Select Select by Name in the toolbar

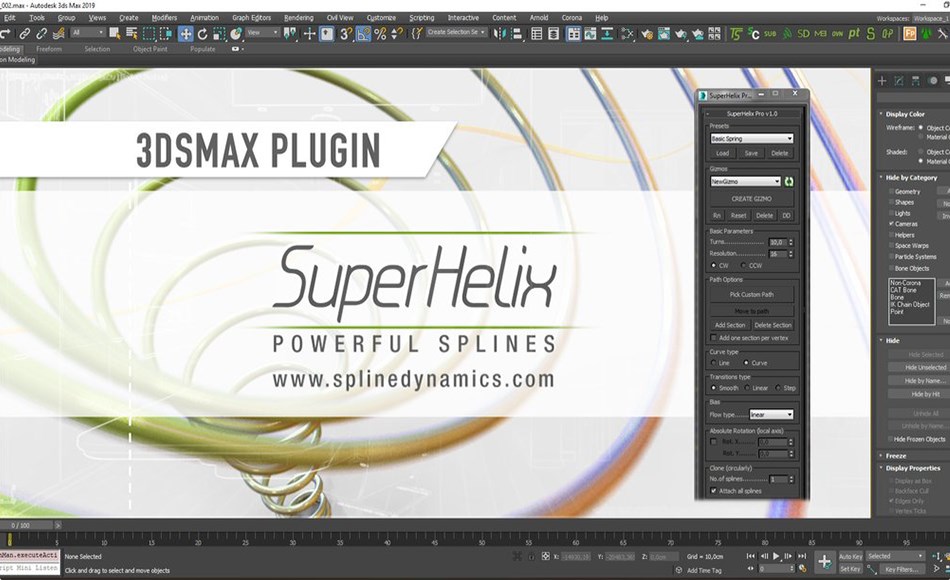tap(131, 35)
